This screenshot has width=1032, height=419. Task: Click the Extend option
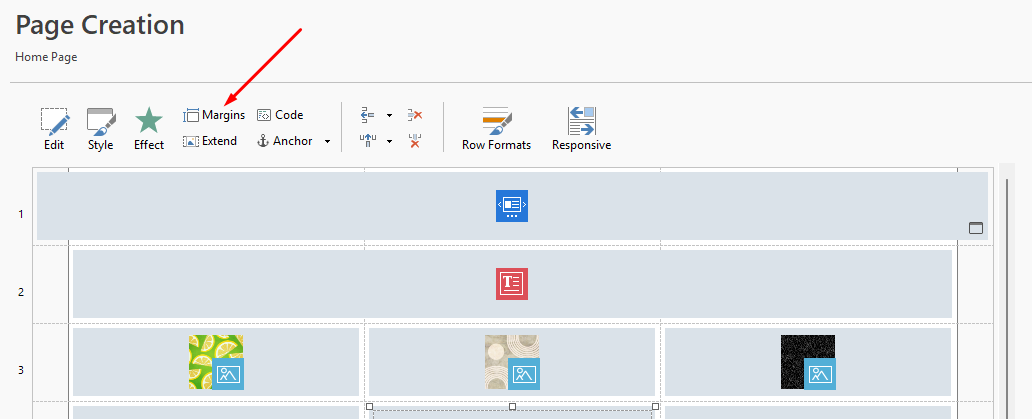[210, 141]
